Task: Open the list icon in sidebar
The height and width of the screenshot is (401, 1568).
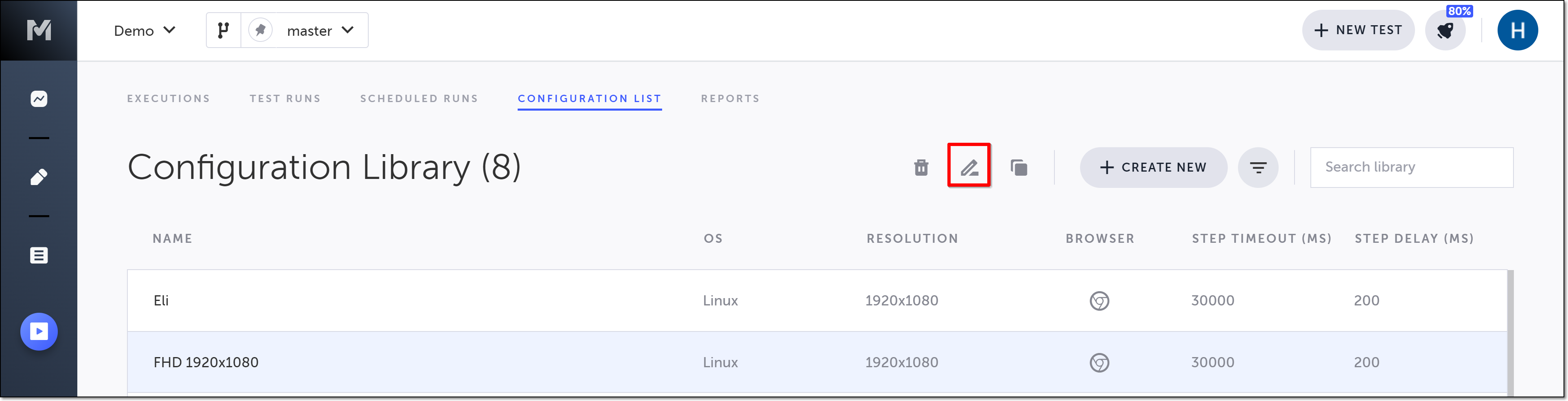Action: (39, 255)
